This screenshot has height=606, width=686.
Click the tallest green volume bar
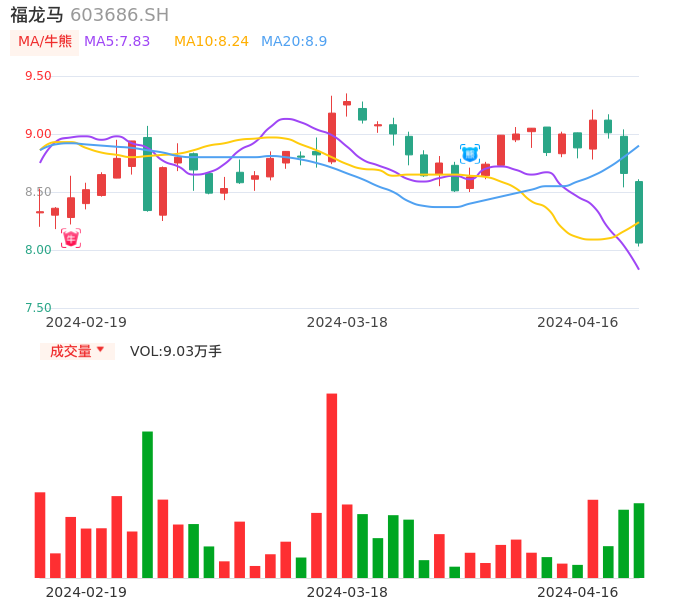[147, 504]
